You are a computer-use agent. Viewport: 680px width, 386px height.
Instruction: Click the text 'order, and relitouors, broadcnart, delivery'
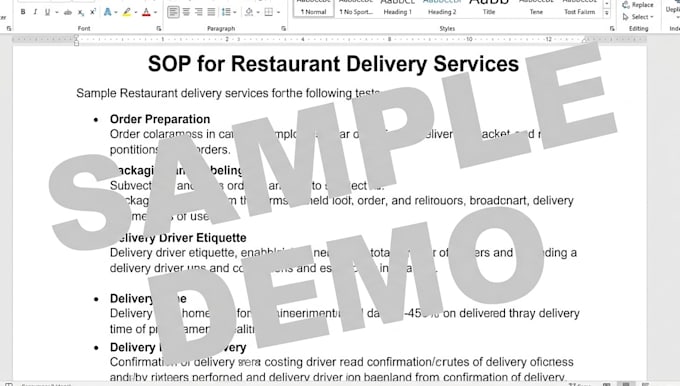[x=465, y=201]
